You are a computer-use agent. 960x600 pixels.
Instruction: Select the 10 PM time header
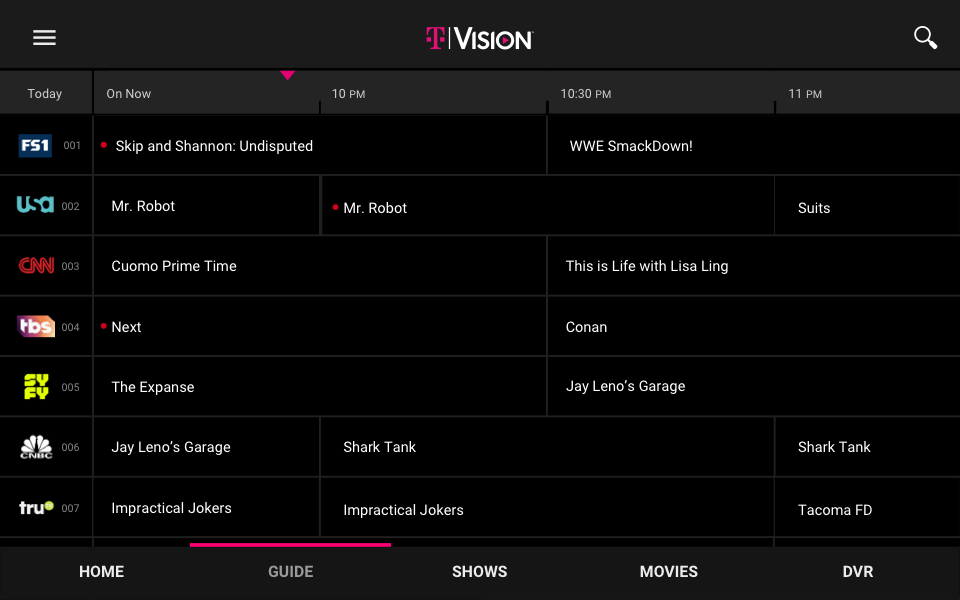348,94
